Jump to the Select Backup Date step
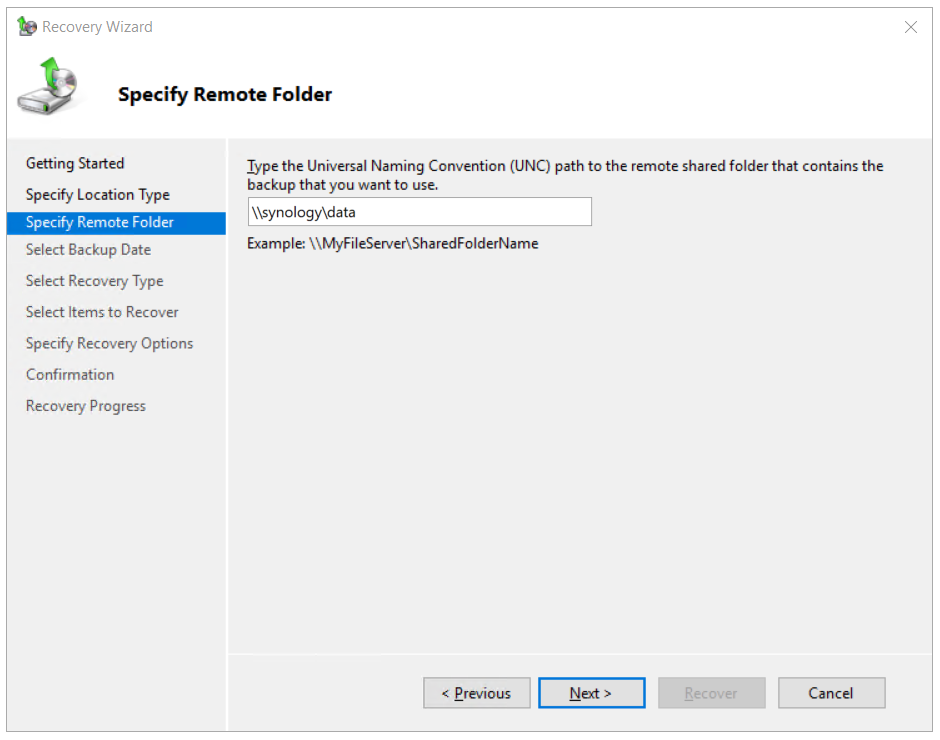 coord(88,250)
